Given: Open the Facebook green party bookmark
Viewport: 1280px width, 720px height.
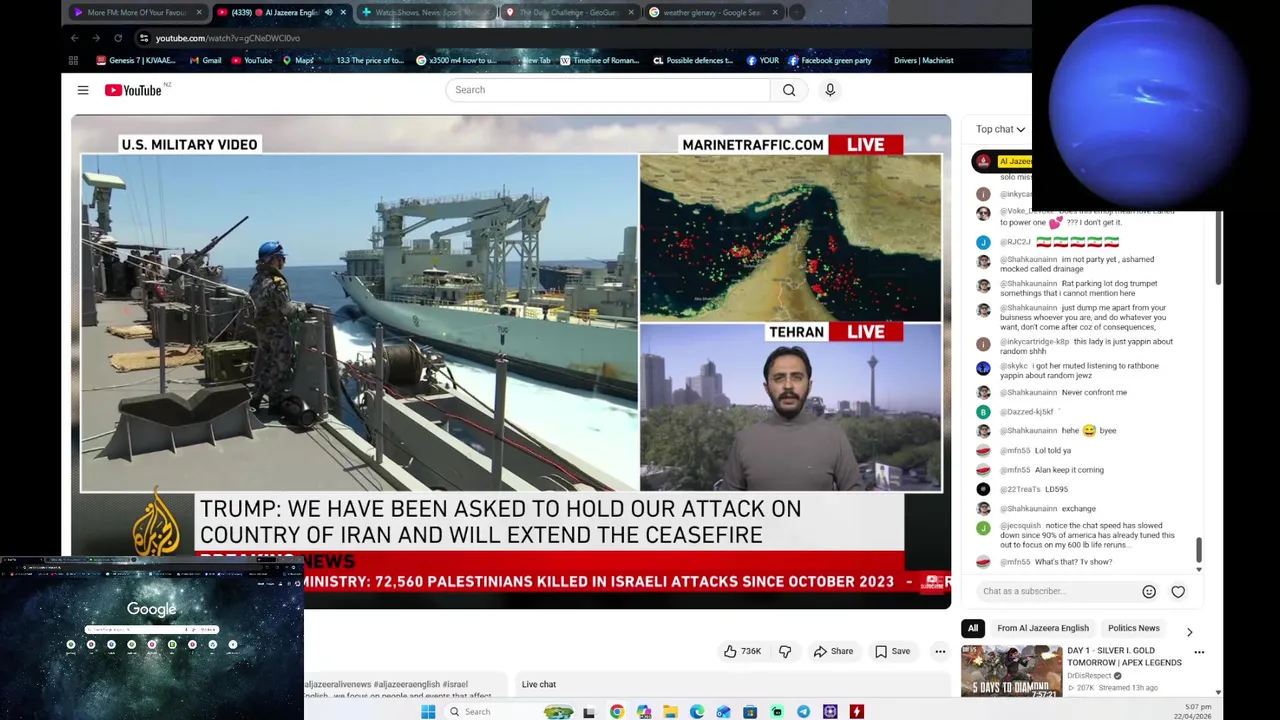Looking at the screenshot, I should point(830,60).
